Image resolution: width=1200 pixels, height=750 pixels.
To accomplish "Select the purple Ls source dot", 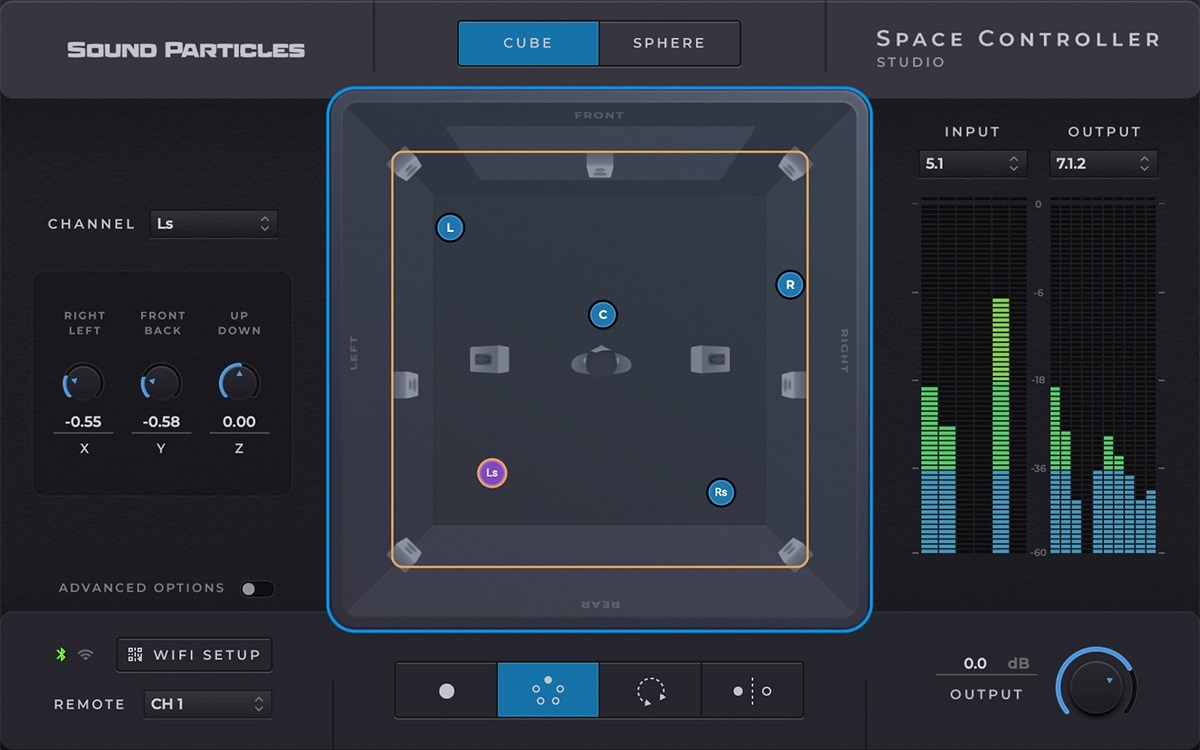I will [492, 472].
